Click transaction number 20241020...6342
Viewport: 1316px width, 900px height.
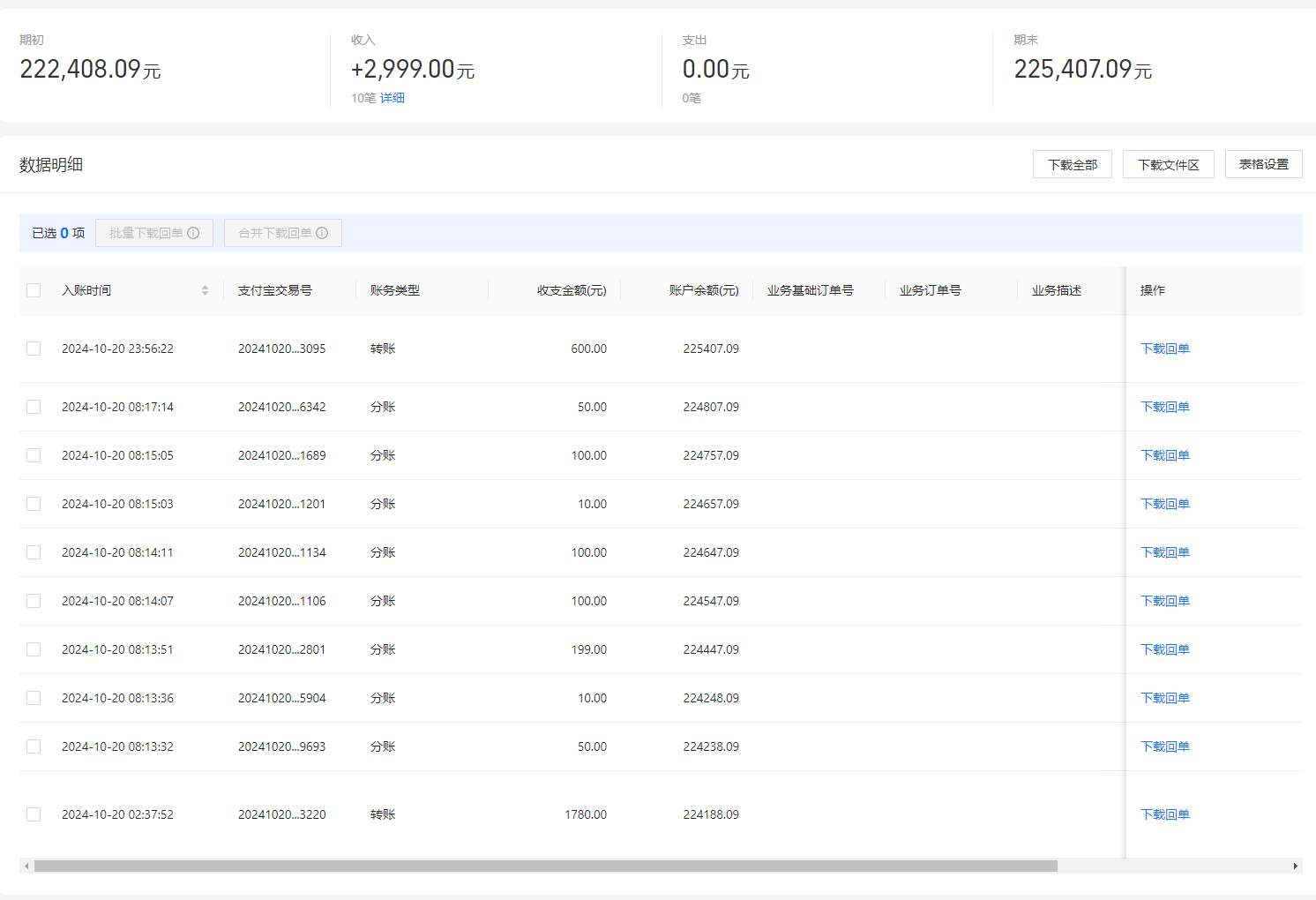click(x=281, y=407)
